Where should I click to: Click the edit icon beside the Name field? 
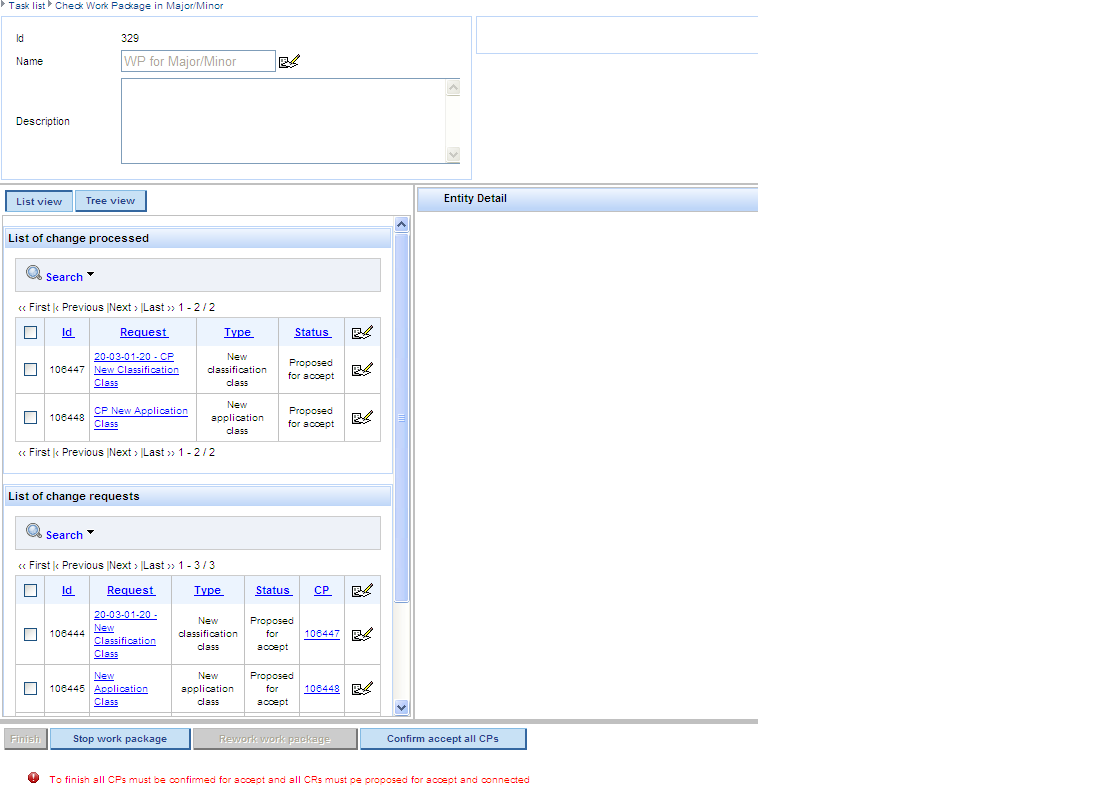289,62
